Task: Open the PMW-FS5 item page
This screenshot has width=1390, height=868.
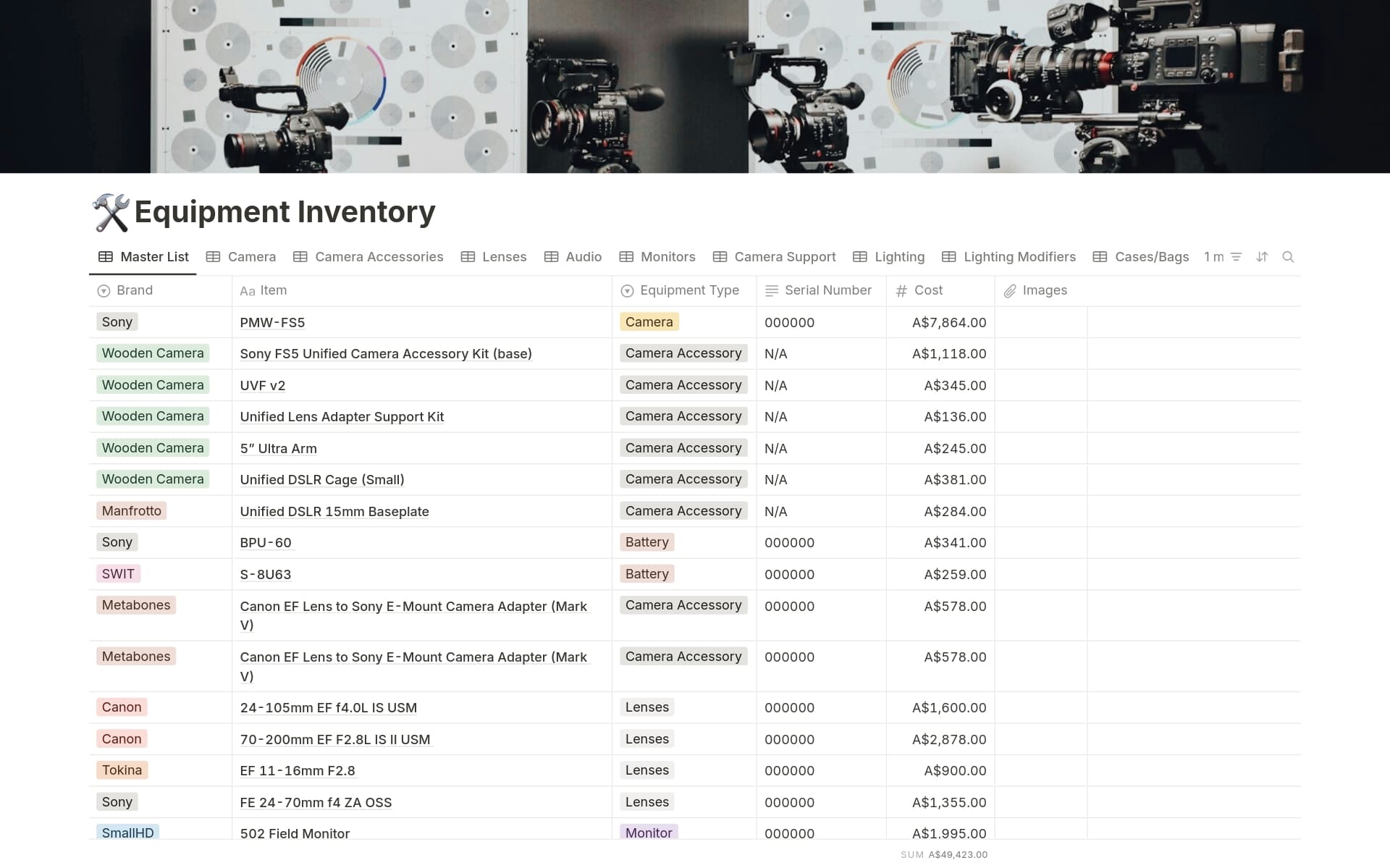Action: click(x=272, y=322)
